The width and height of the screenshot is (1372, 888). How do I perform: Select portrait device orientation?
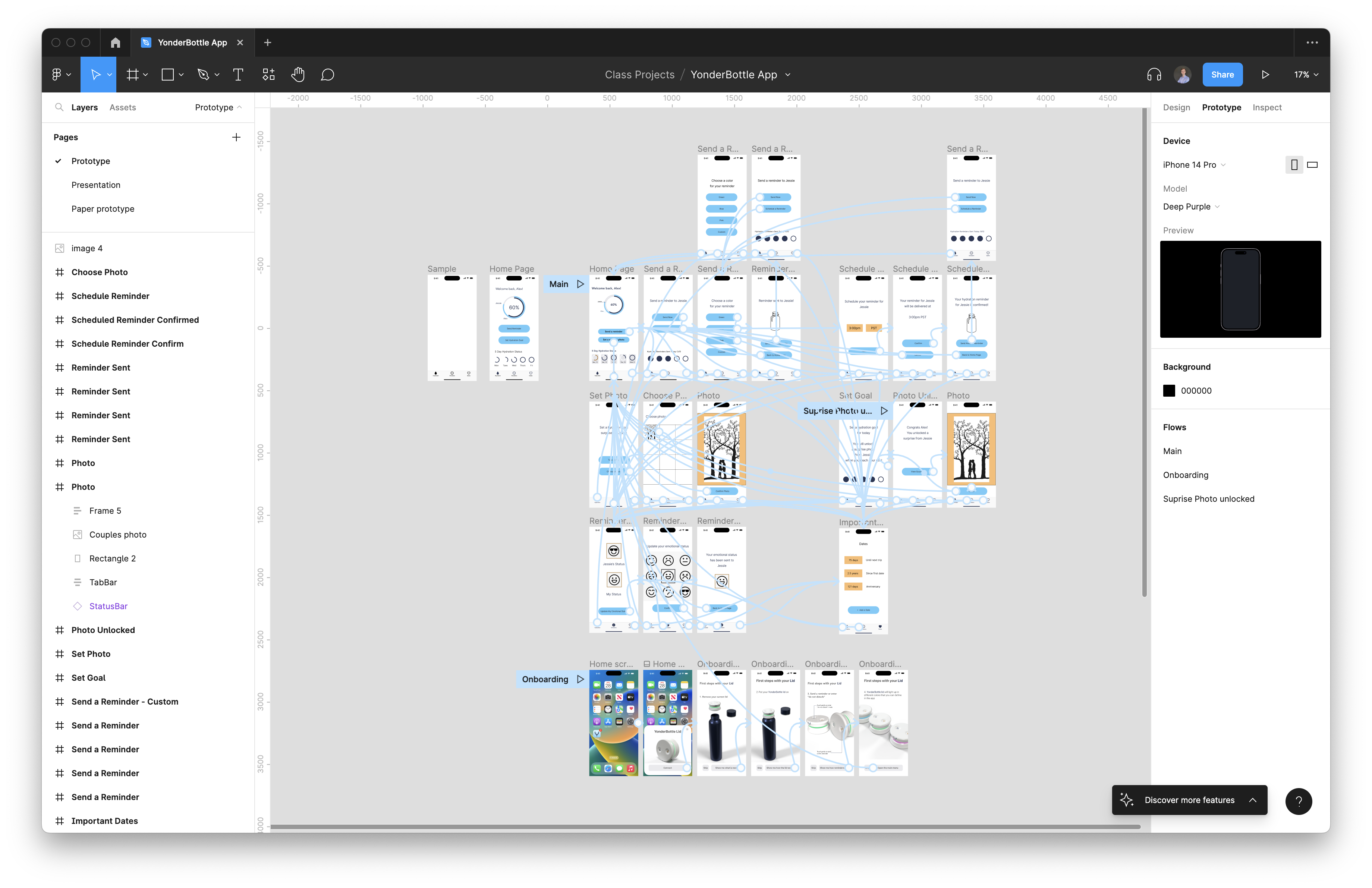click(x=1294, y=165)
